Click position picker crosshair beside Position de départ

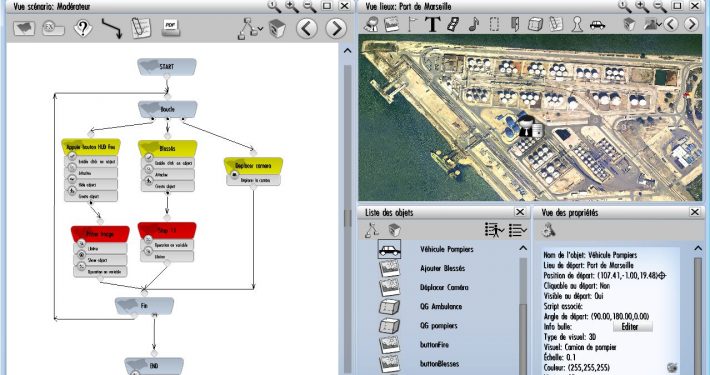[x=662, y=275]
